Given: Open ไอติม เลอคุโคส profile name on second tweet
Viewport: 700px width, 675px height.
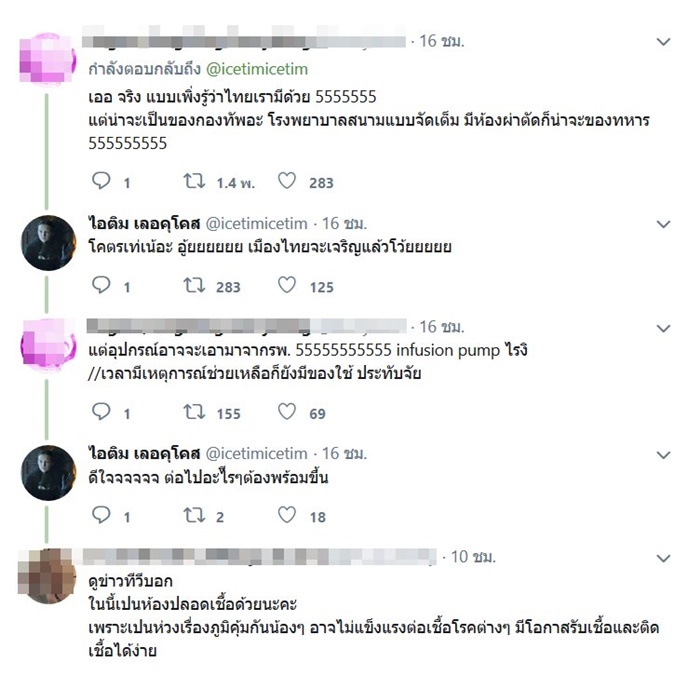Looking at the screenshot, I should click(x=144, y=223).
